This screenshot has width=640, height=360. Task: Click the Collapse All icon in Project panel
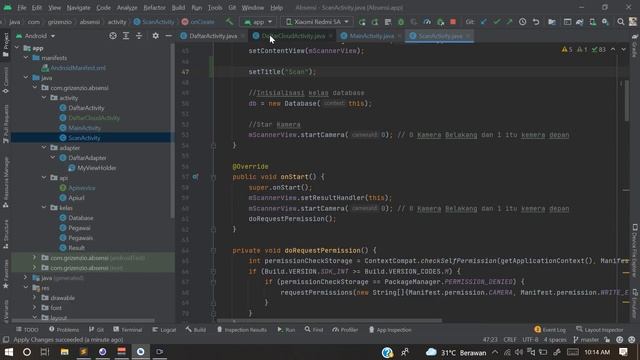(139, 36)
